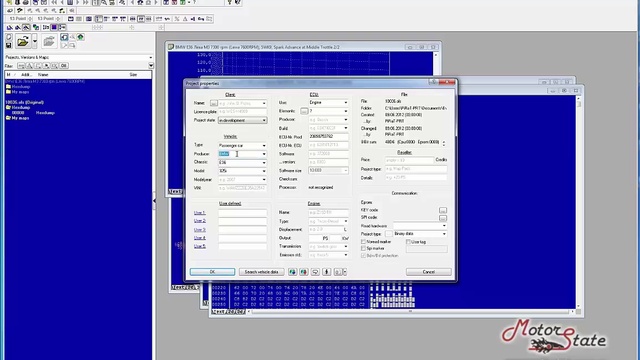Click the VIN input field
Screen dimensions: 640x360
(x=242, y=188)
